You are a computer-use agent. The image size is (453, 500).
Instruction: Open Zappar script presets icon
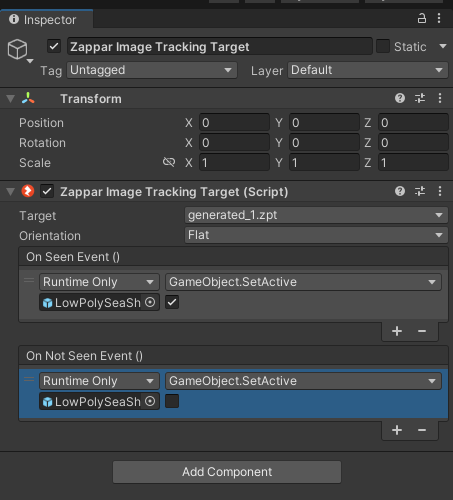click(420, 191)
